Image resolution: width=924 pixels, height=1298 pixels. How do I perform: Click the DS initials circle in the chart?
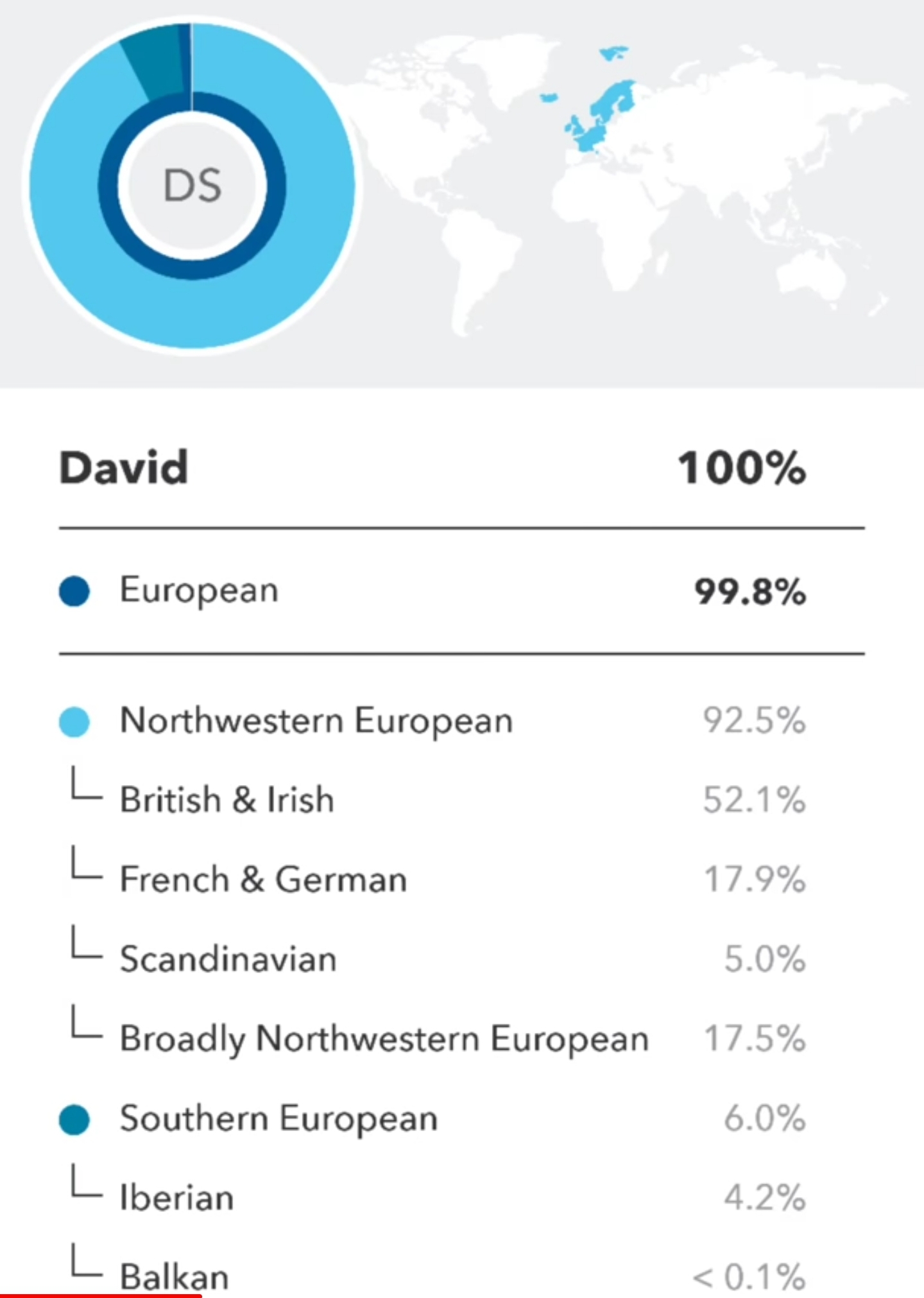click(x=193, y=186)
